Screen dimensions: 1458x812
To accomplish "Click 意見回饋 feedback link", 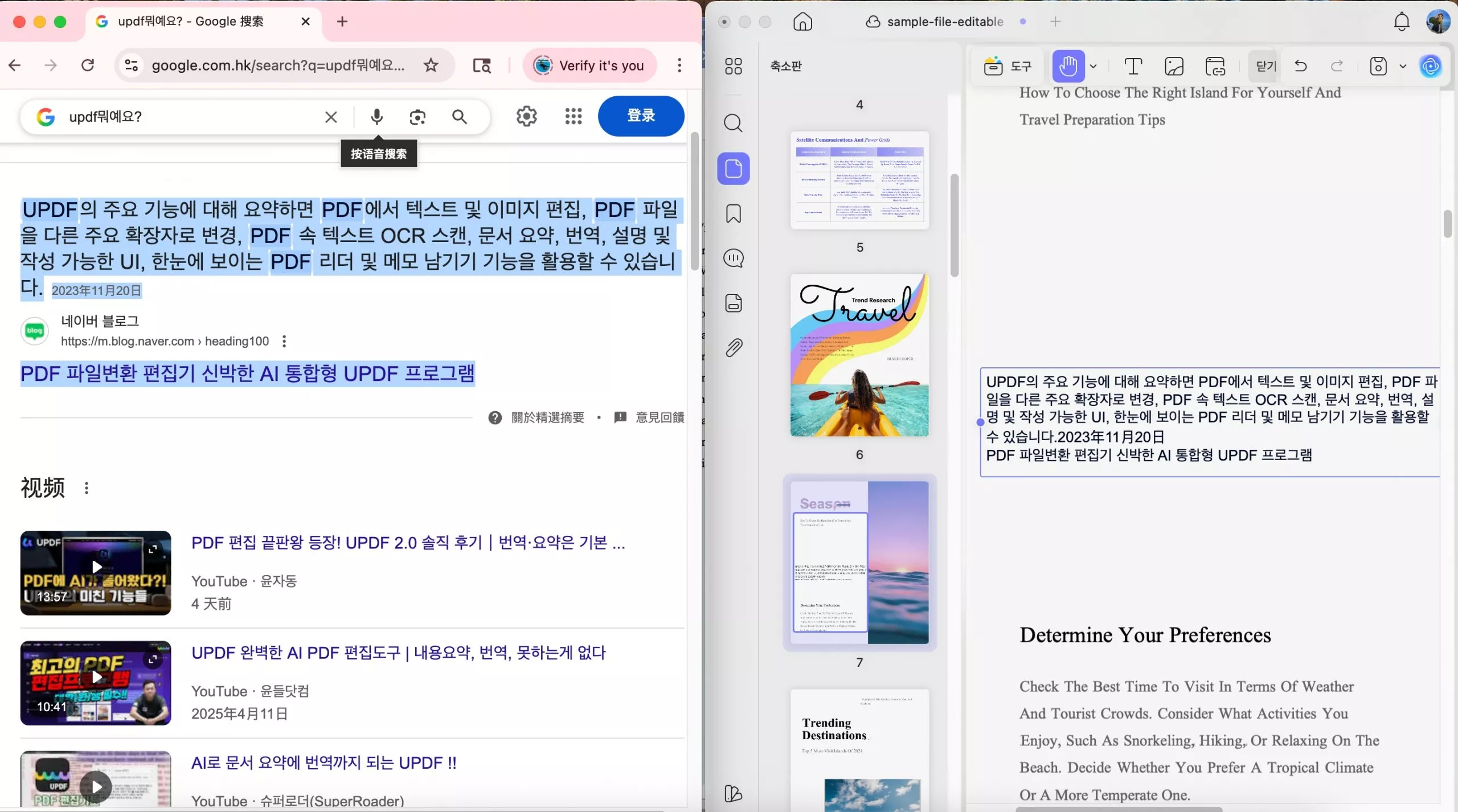I will point(660,417).
